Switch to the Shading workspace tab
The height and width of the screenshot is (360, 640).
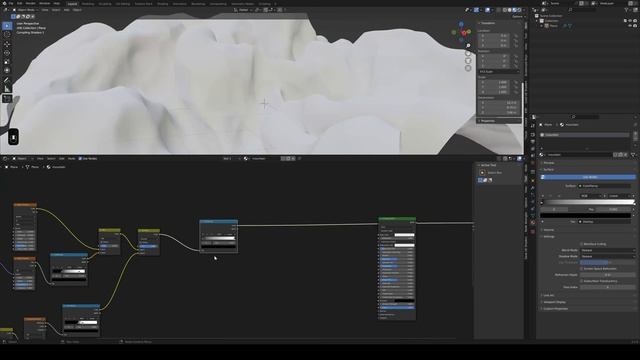pyautogui.click(x=162, y=4)
